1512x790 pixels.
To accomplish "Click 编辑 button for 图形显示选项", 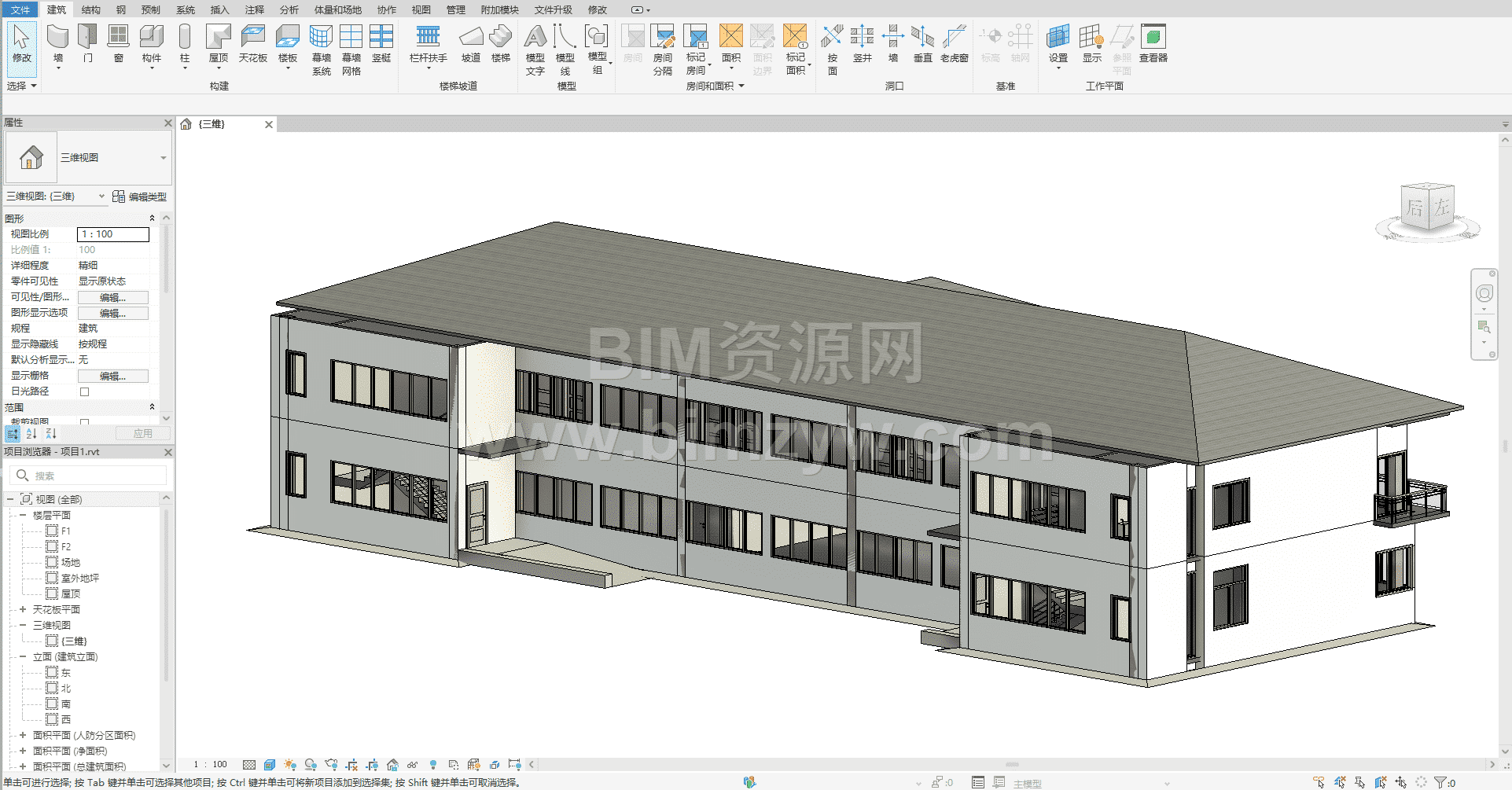I will point(112,313).
